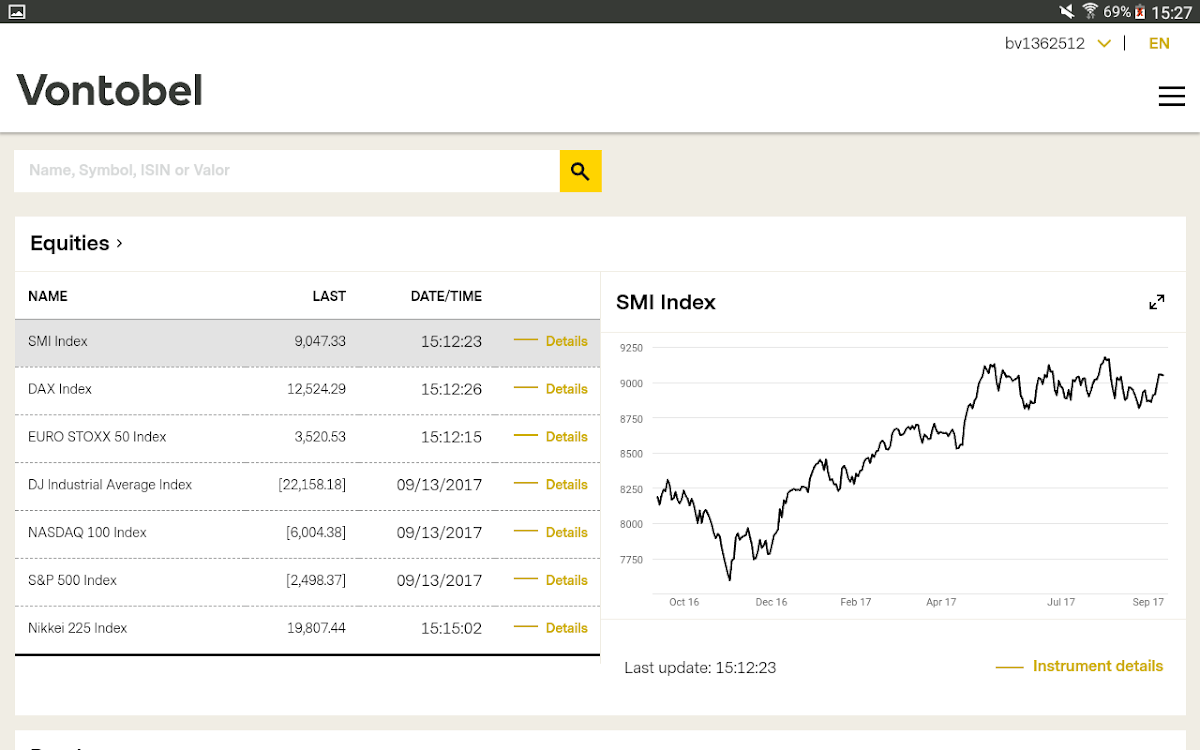Open Instrument details link below chart

(x=1080, y=666)
